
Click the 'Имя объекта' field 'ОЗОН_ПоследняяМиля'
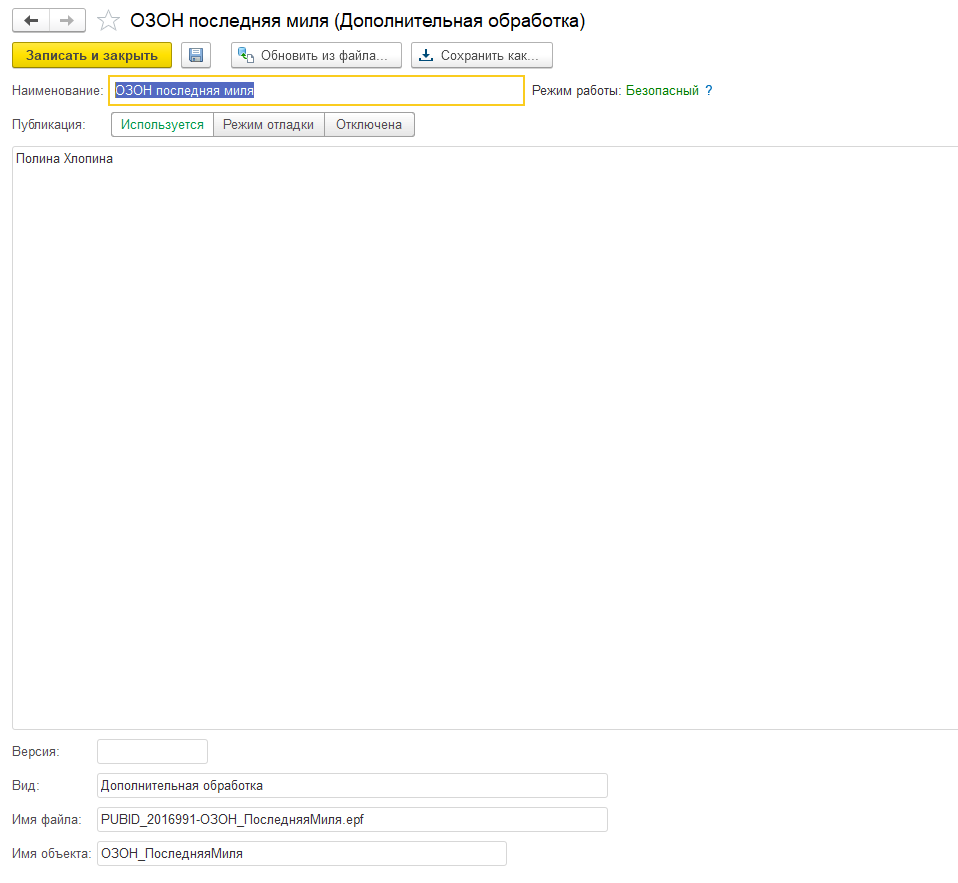coord(301,854)
